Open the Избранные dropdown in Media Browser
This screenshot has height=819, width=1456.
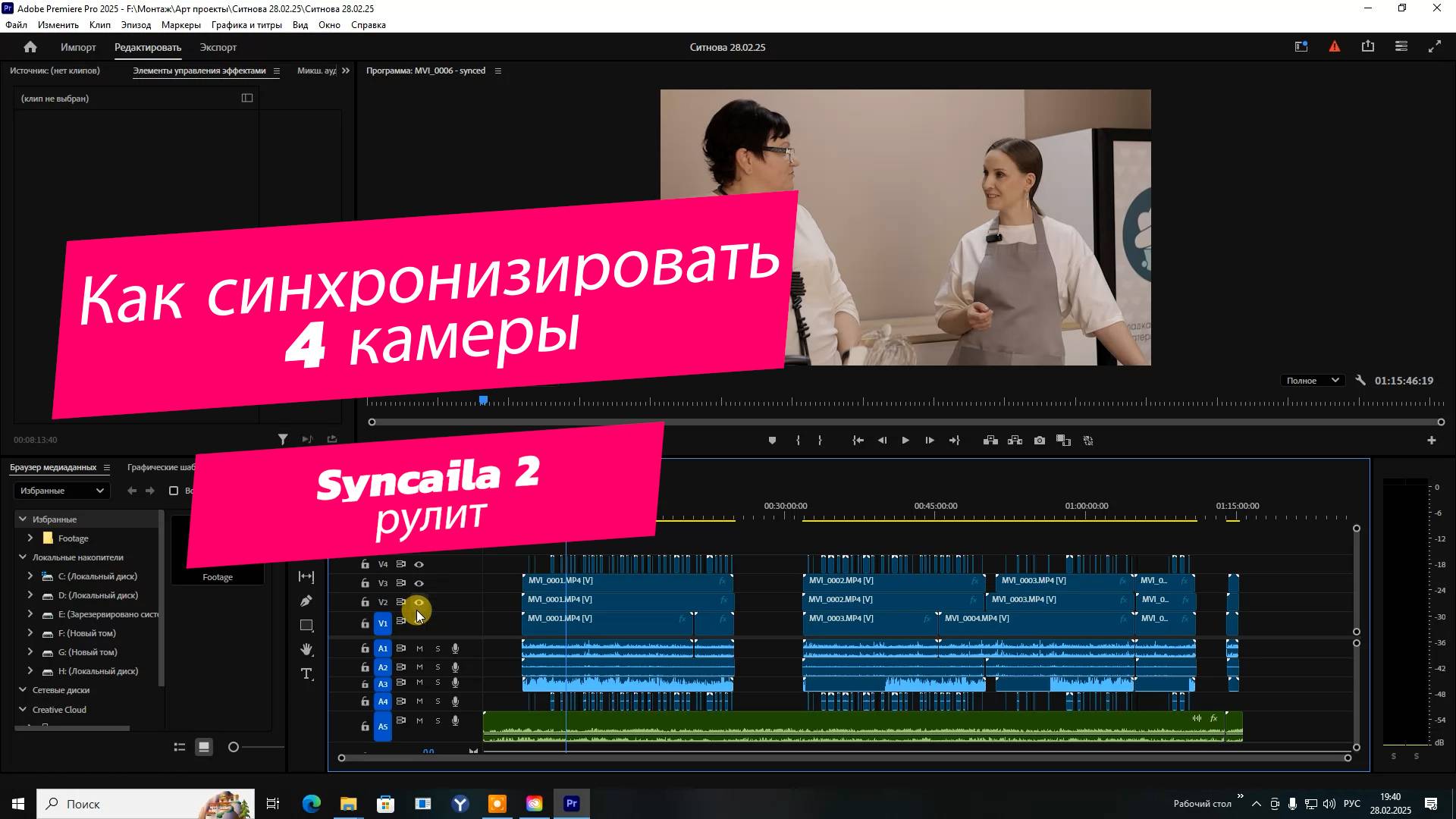pos(62,491)
